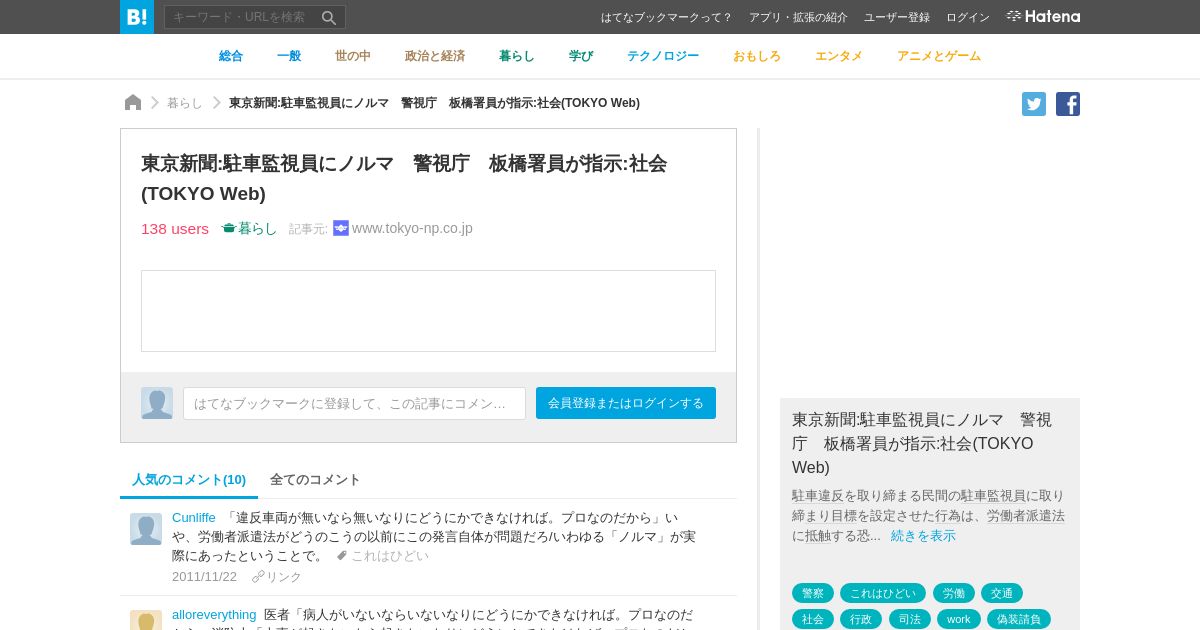Click the 偽装請負 tag
Screen dimensions: 1200x630
pos(1019,619)
